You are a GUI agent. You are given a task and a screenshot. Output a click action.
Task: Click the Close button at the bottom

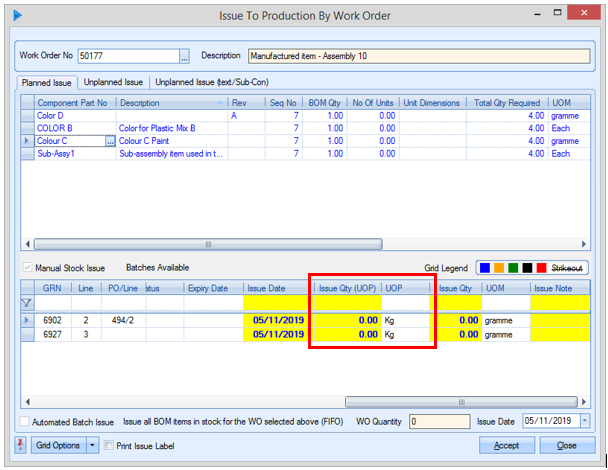(x=566, y=446)
